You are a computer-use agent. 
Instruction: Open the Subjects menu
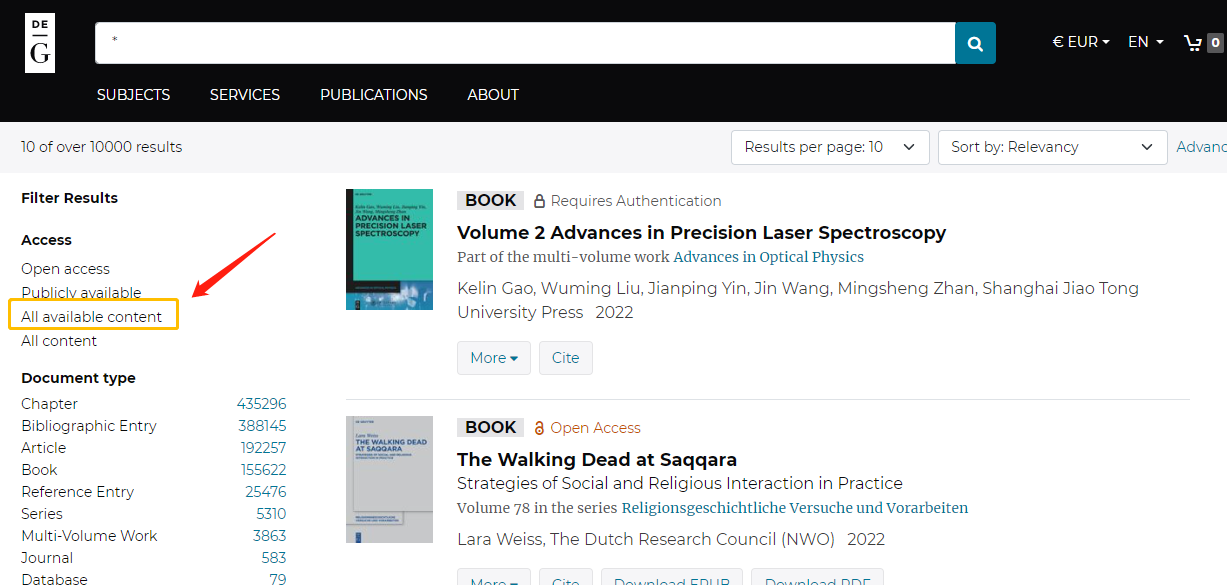tap(133, 95)
